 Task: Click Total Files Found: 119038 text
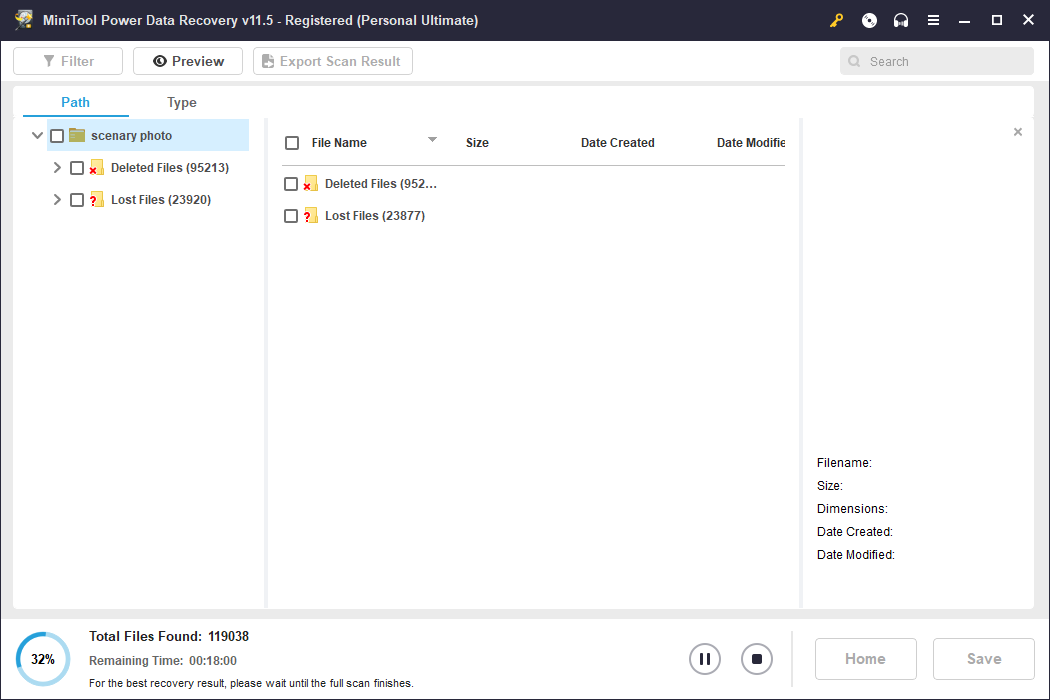pos(169,636)
